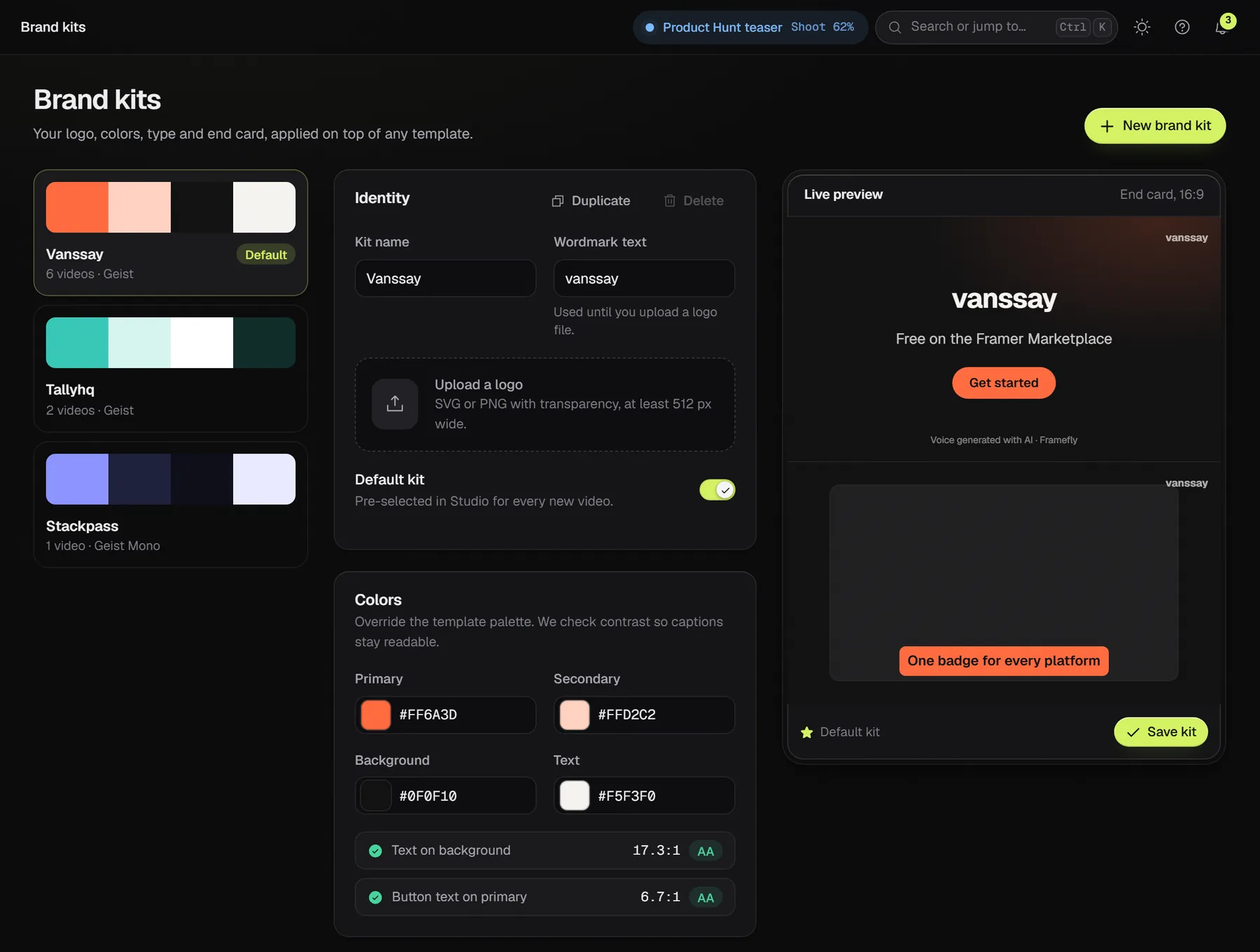Click the AA badge for Button text on primary
The height and width of the screenshot is (952, 1260).
[706, 897]
